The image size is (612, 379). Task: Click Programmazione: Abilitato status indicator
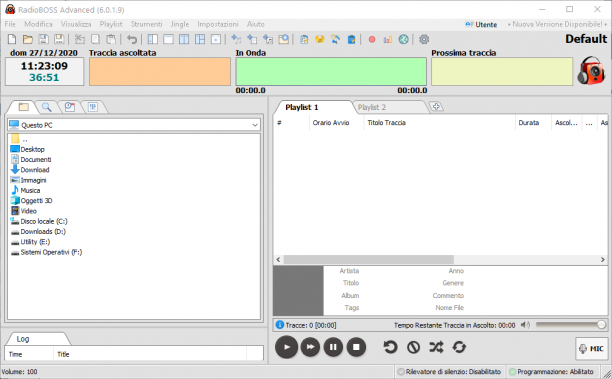pyautogui.click(x=552, y=372)
